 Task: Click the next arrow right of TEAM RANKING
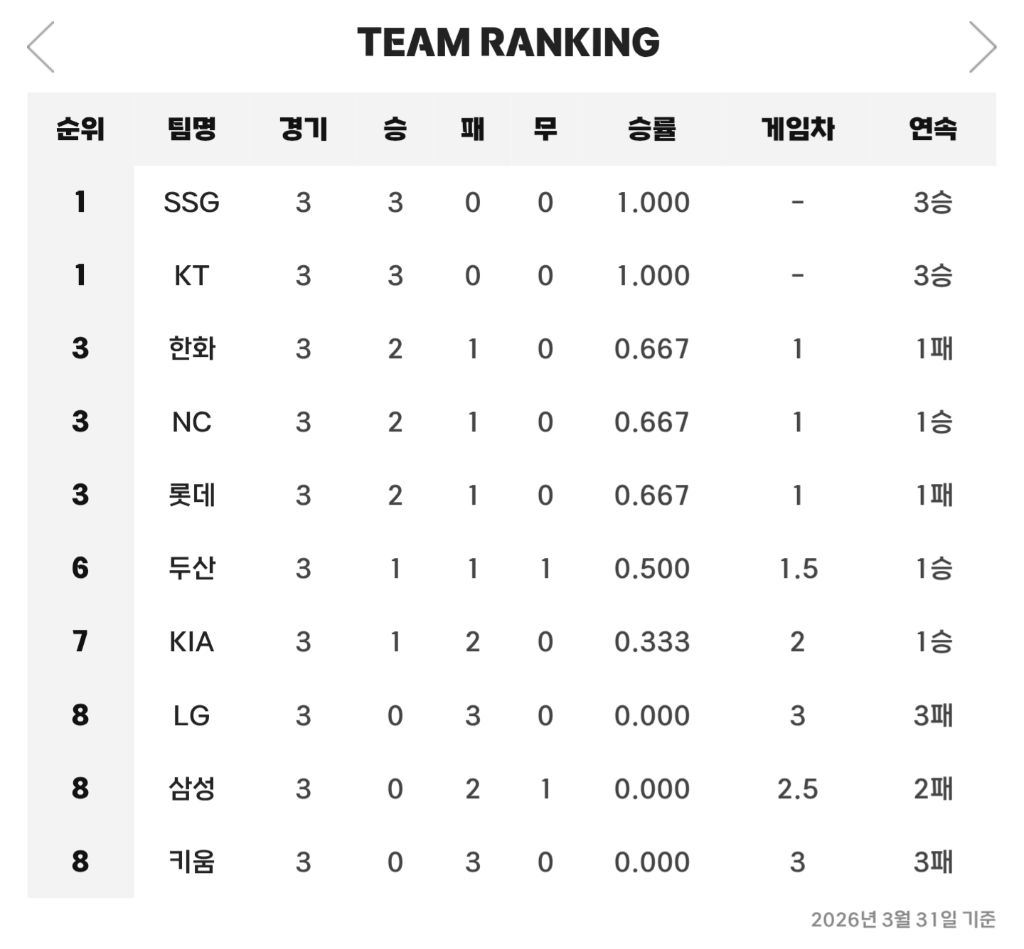982,46
